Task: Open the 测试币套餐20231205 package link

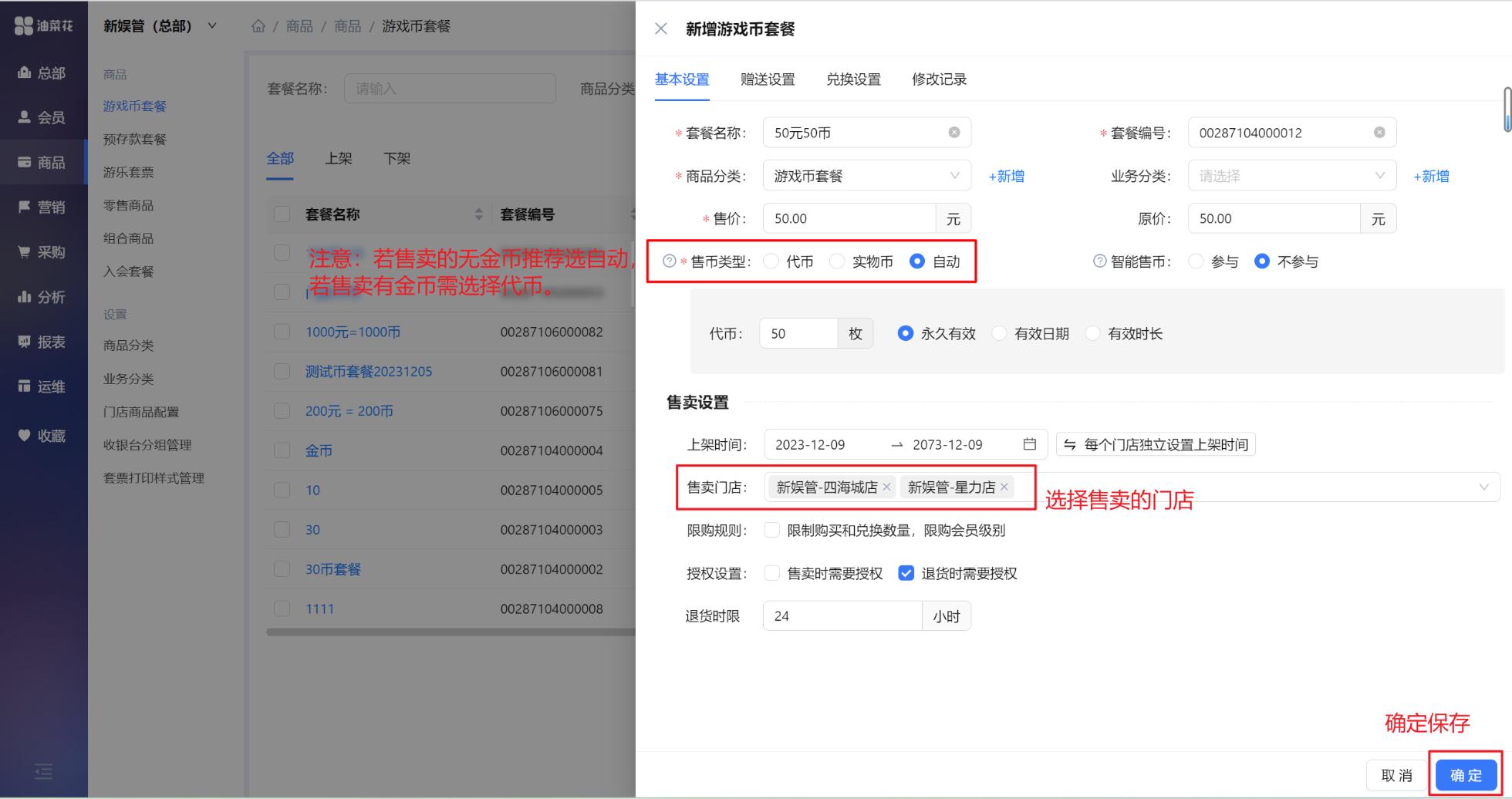Action: point(369,371)
